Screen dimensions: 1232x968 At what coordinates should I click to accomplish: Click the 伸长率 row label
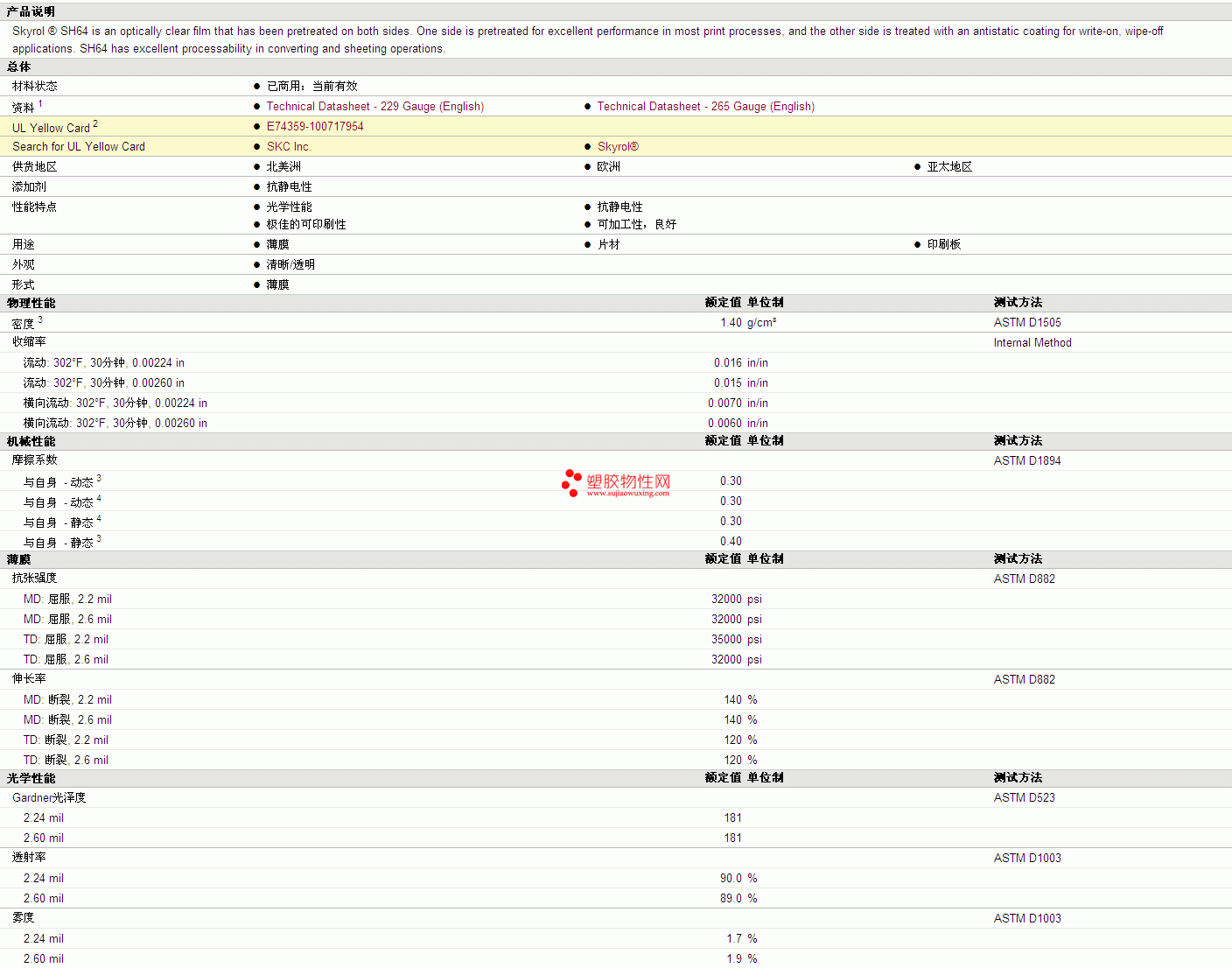tap(29, 678)
